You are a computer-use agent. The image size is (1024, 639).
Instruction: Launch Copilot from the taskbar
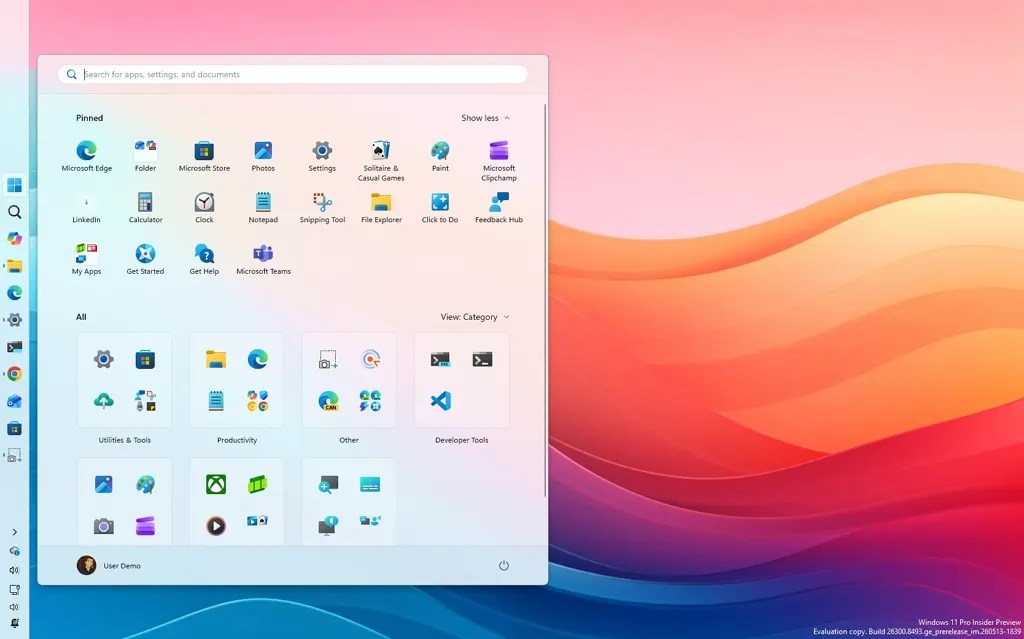[14, 238]
